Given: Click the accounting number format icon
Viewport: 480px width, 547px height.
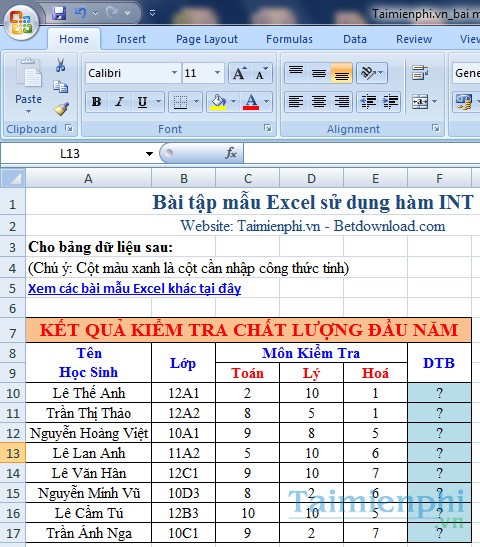Looking at the screenshot, I should pyautogui.click(x=464, y=102).
